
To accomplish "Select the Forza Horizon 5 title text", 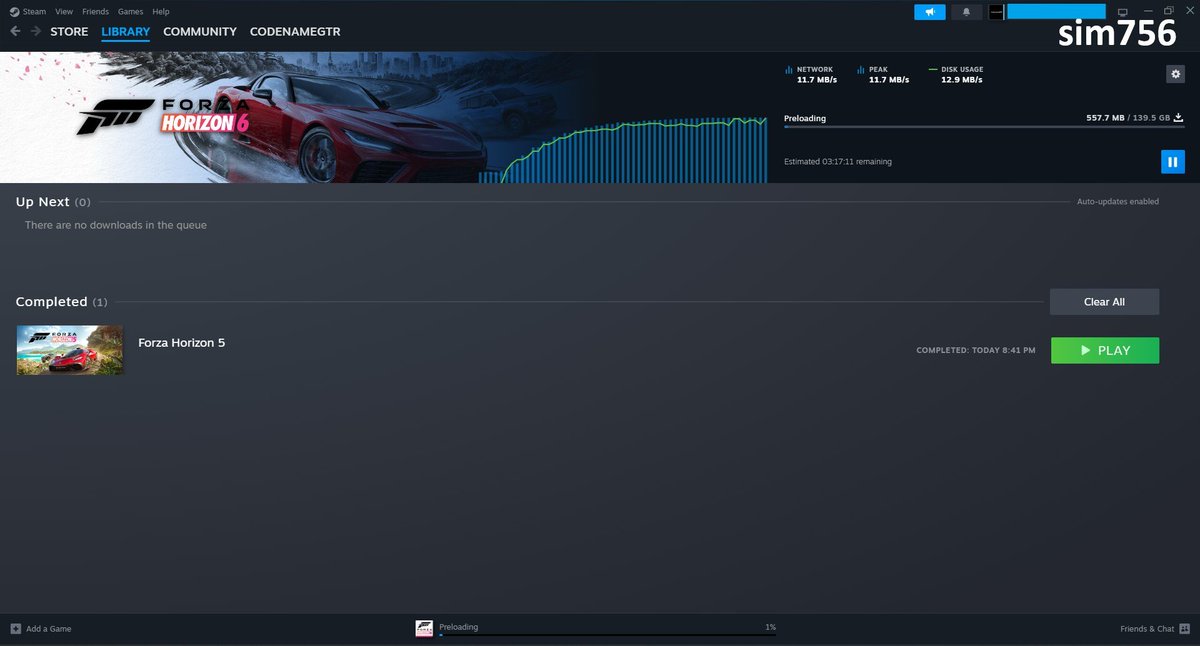I will pos(182,343).
